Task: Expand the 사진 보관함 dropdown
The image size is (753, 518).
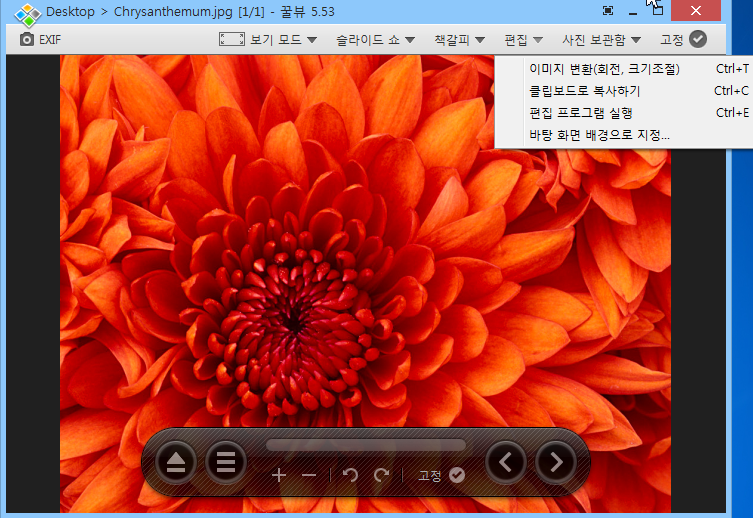Action: pyautogui.click(x=602, y=39)
